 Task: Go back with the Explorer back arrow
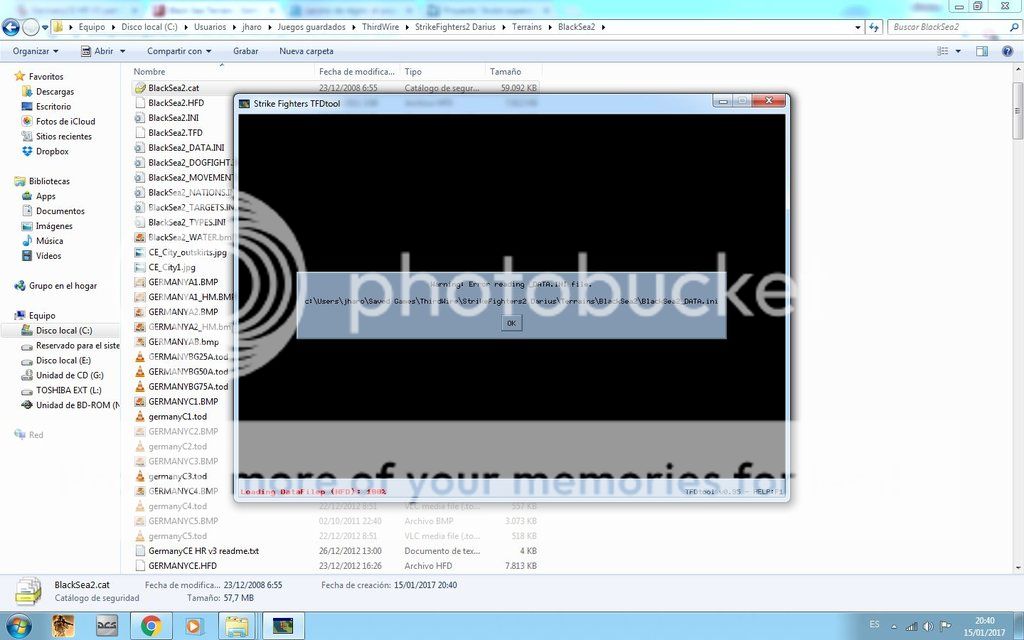pos(10,27)
